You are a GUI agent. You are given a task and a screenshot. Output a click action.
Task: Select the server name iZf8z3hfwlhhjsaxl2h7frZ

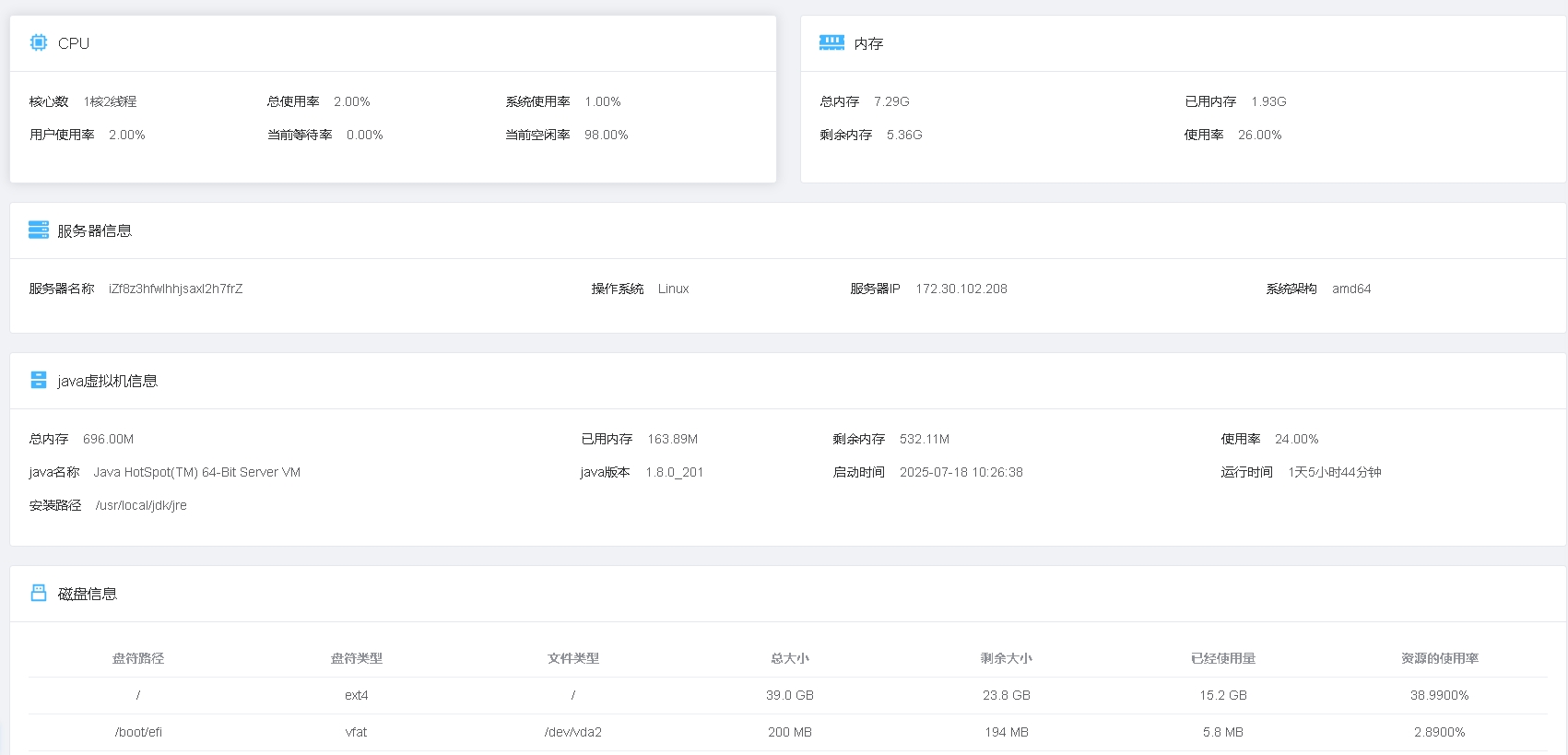[x=176, y=289]
